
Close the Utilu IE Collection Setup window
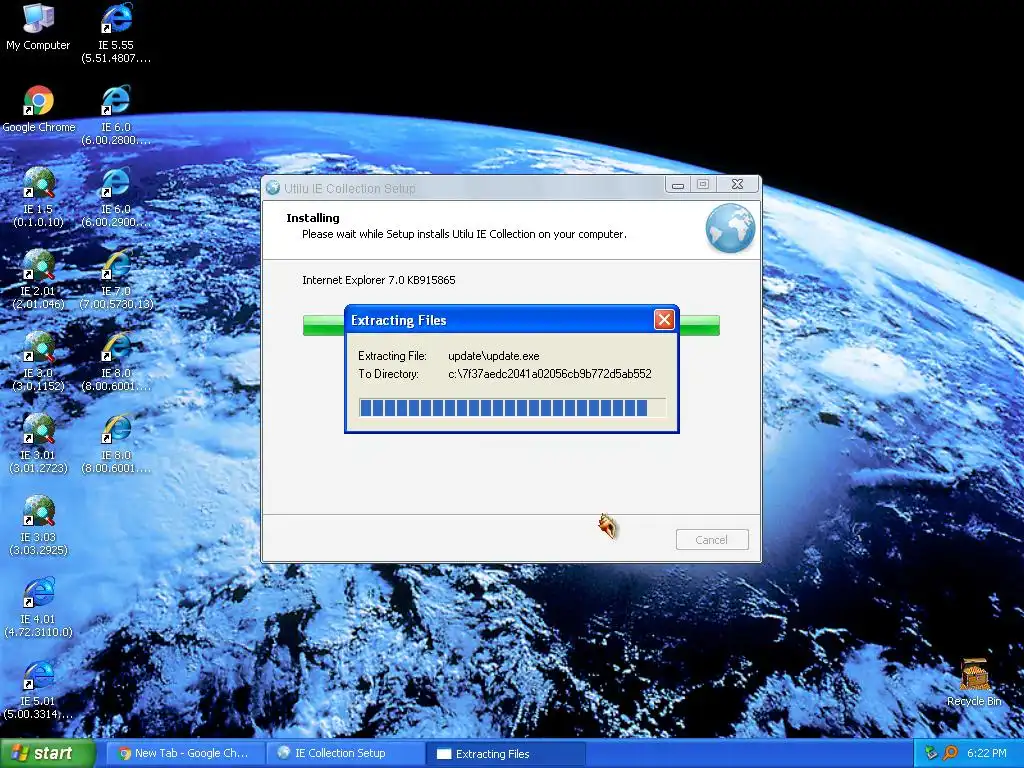[x=737, y=185]
